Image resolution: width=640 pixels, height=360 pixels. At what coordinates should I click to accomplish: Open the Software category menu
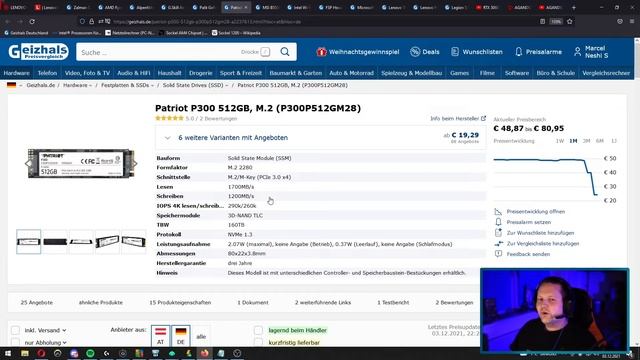coord(517,73)
